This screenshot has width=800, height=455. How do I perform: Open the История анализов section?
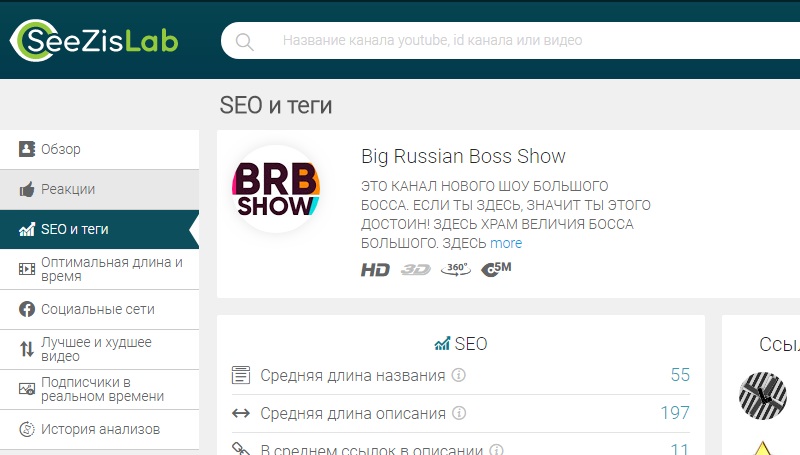point(99,429)
